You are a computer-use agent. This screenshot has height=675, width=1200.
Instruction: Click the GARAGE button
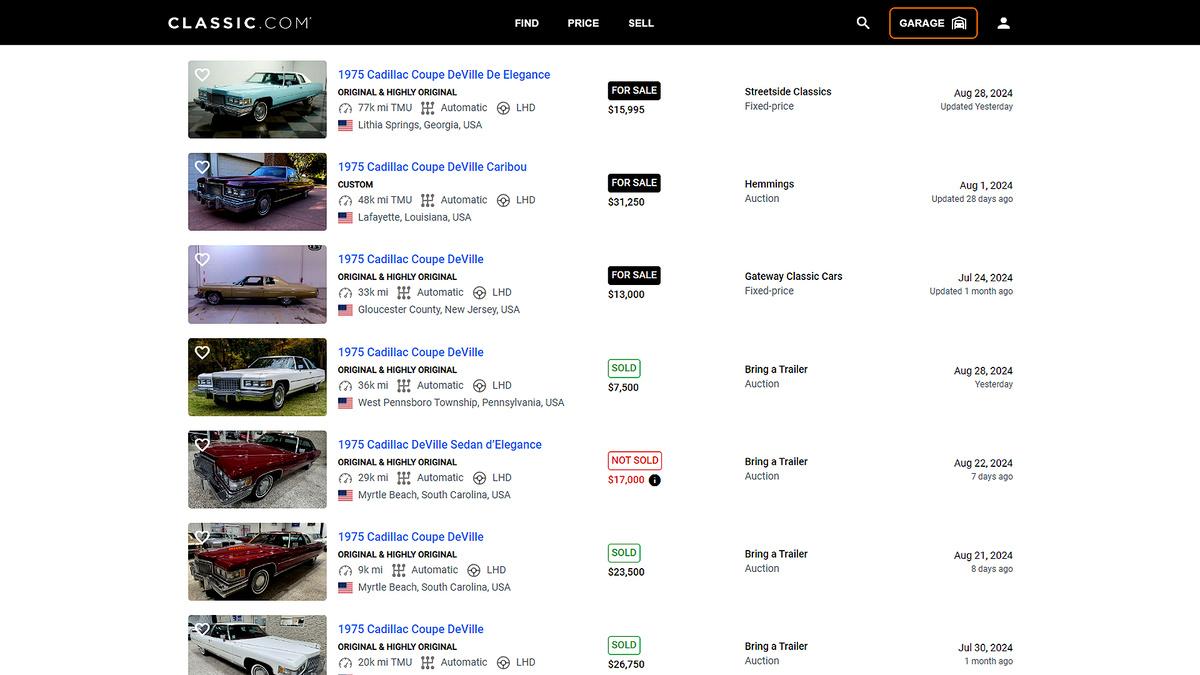pyautogui.click(x=932, y=23)
